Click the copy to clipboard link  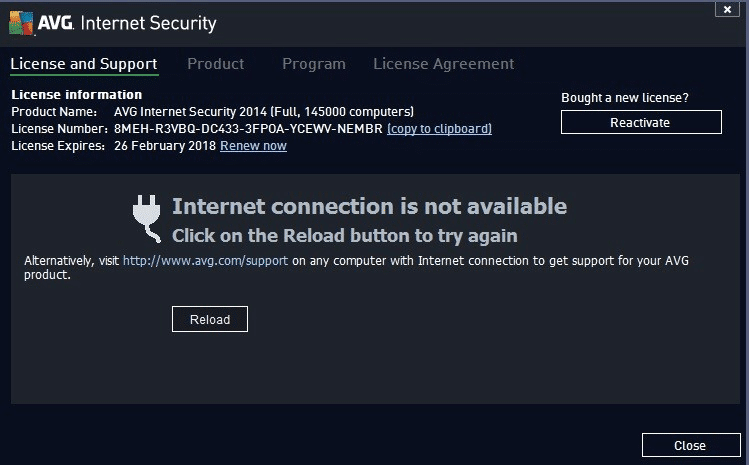tap(439, 129)
